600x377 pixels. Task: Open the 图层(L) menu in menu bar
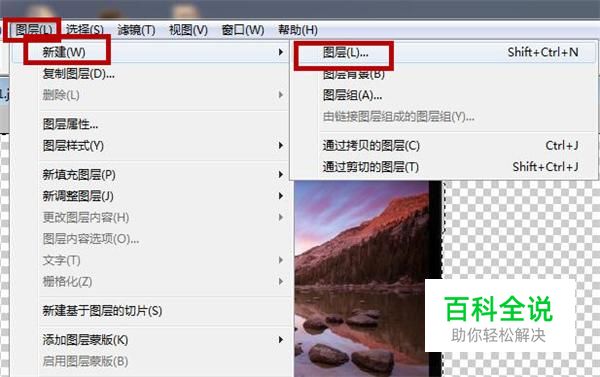click(x=34, y=30)
